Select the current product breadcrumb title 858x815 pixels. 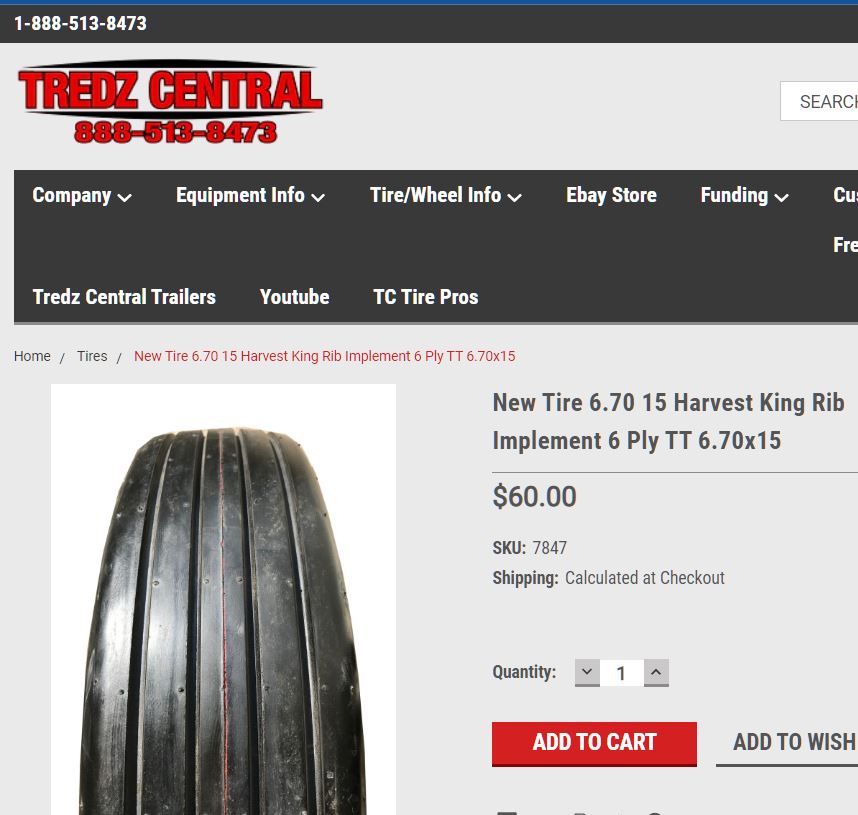coord(324,356)
